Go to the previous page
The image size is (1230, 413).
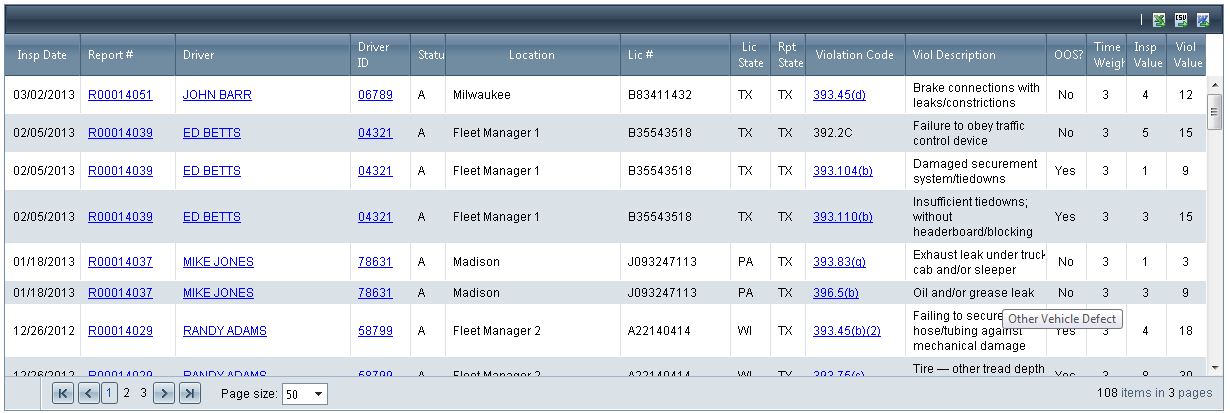pyautogui.click(x=88, y=394)
